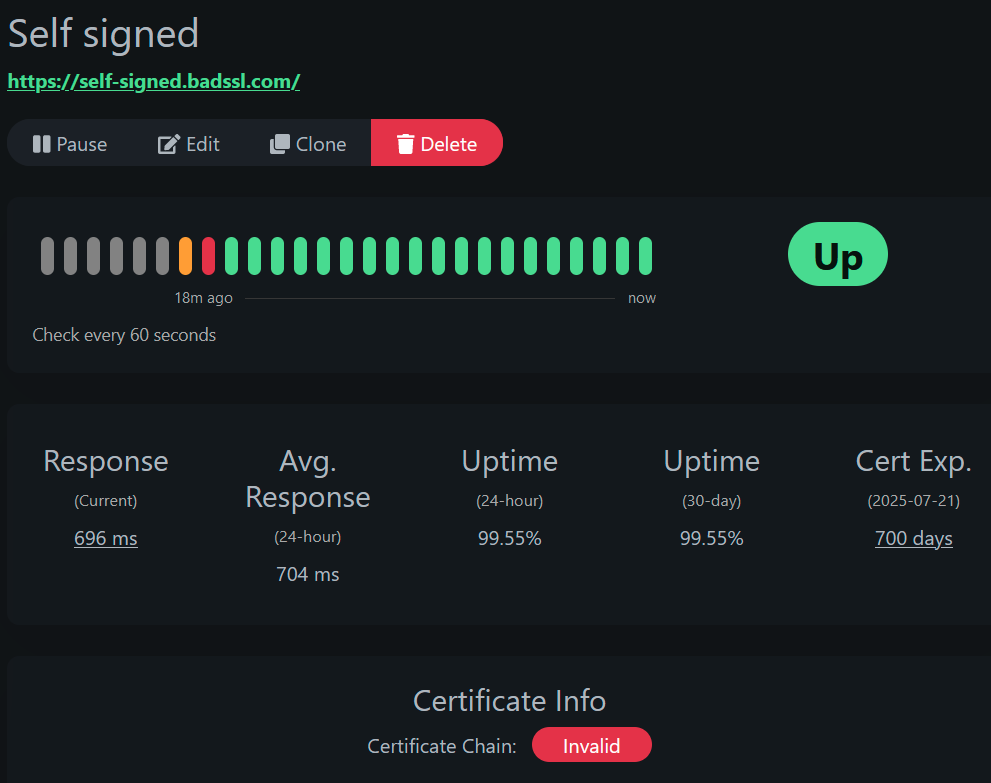This screenshot has height=783, width=991.
Task: Click the Delete trash icon
Action: click(x=406, y=143)
